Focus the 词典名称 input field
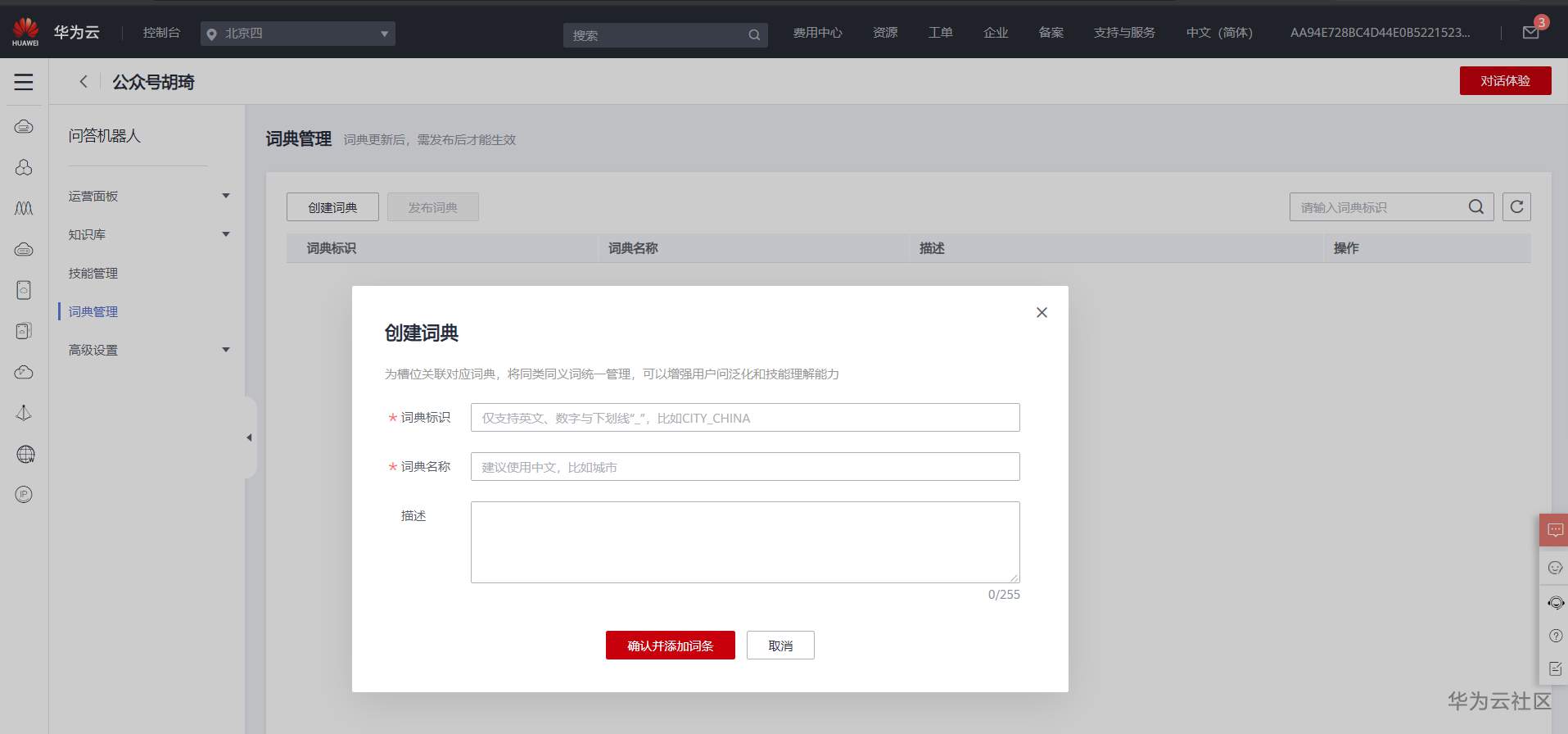The image size is (1568, 734). [745, 467]
